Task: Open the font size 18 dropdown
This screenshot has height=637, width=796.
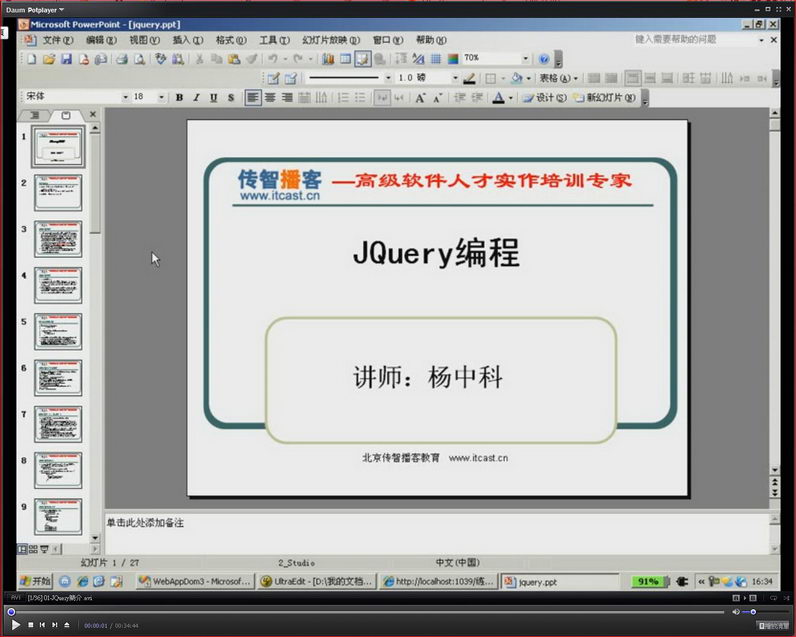Action: [164, 98]
